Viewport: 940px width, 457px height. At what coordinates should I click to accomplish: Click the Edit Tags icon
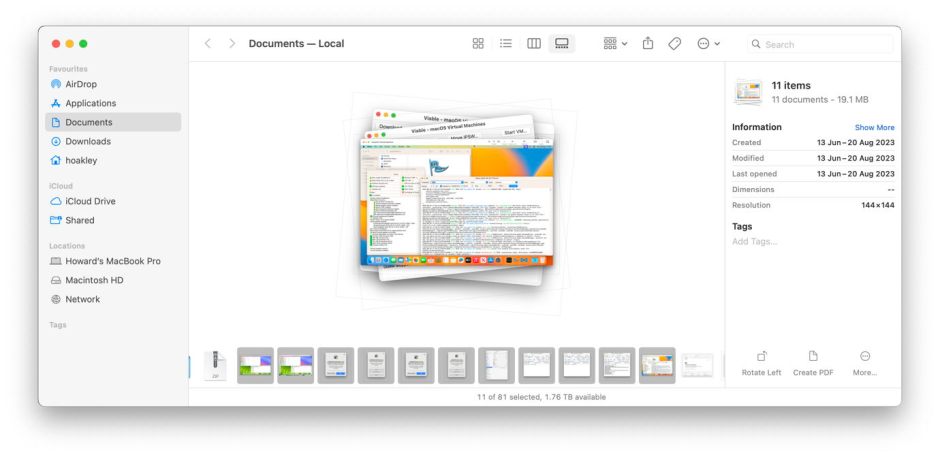tap(675, 44)
